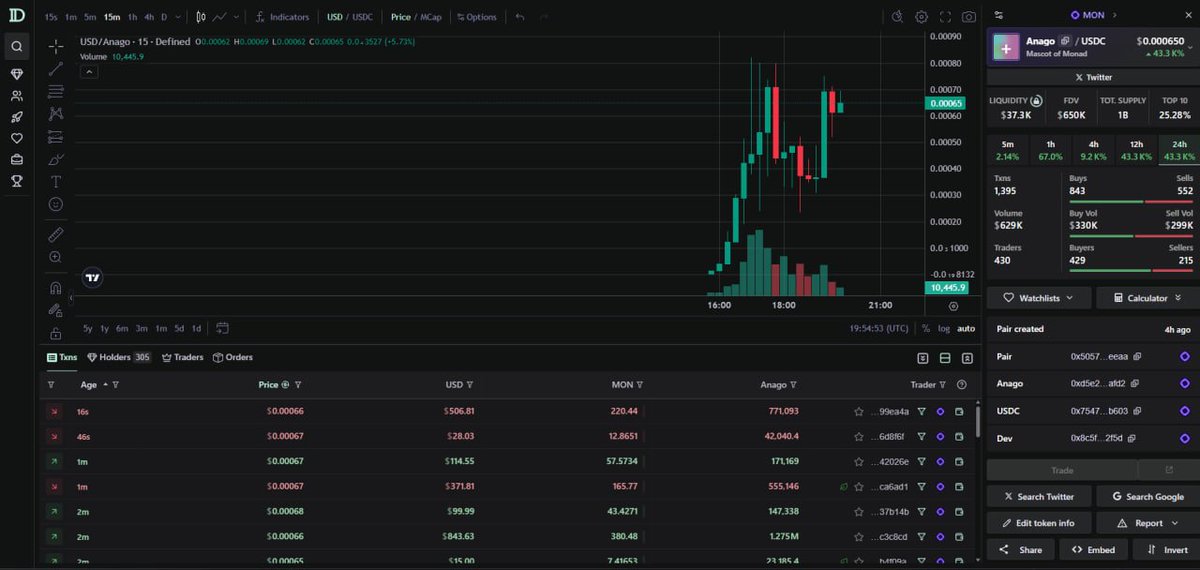Toggle percent scale on price axis
This screenshot has height=570, width=1200.
[x=926, y=328]
